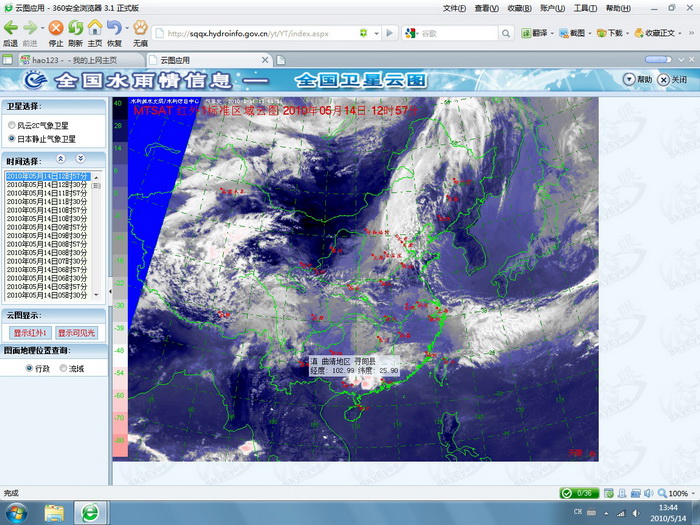Click the Close (关闭) icon in page header
700x525 pixels.
[x=663, y=79]
